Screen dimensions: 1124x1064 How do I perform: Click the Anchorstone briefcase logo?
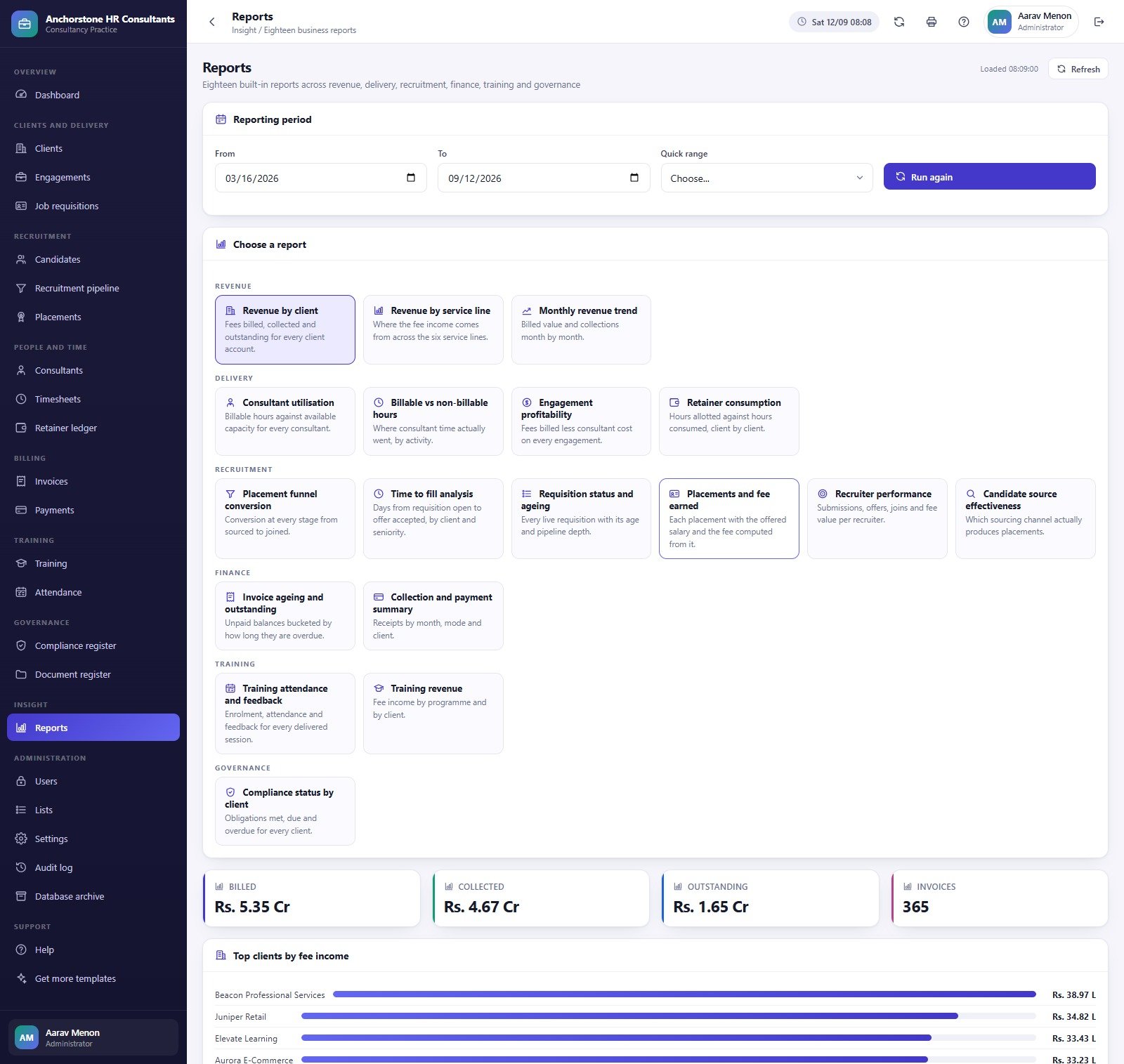tap(25, 24)
